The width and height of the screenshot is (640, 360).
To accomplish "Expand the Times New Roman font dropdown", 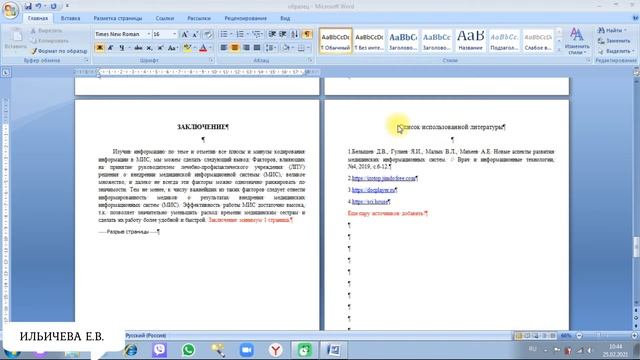I will 149,34.
